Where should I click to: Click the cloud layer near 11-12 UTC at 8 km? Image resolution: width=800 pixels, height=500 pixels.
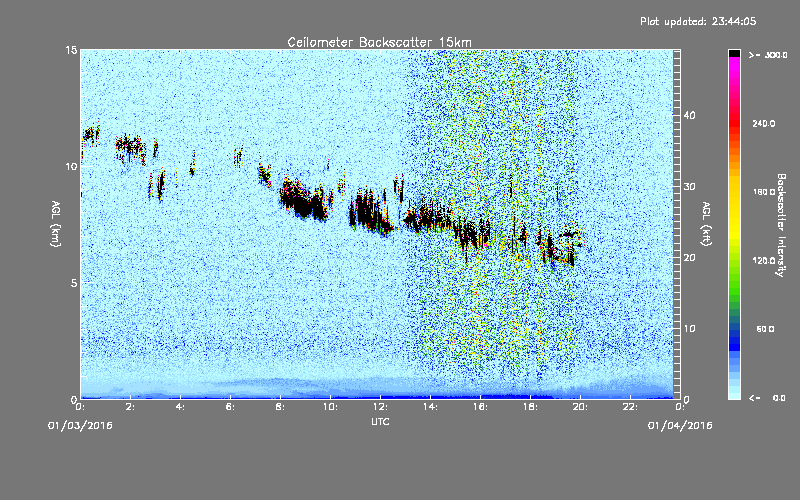click(371, 212)
